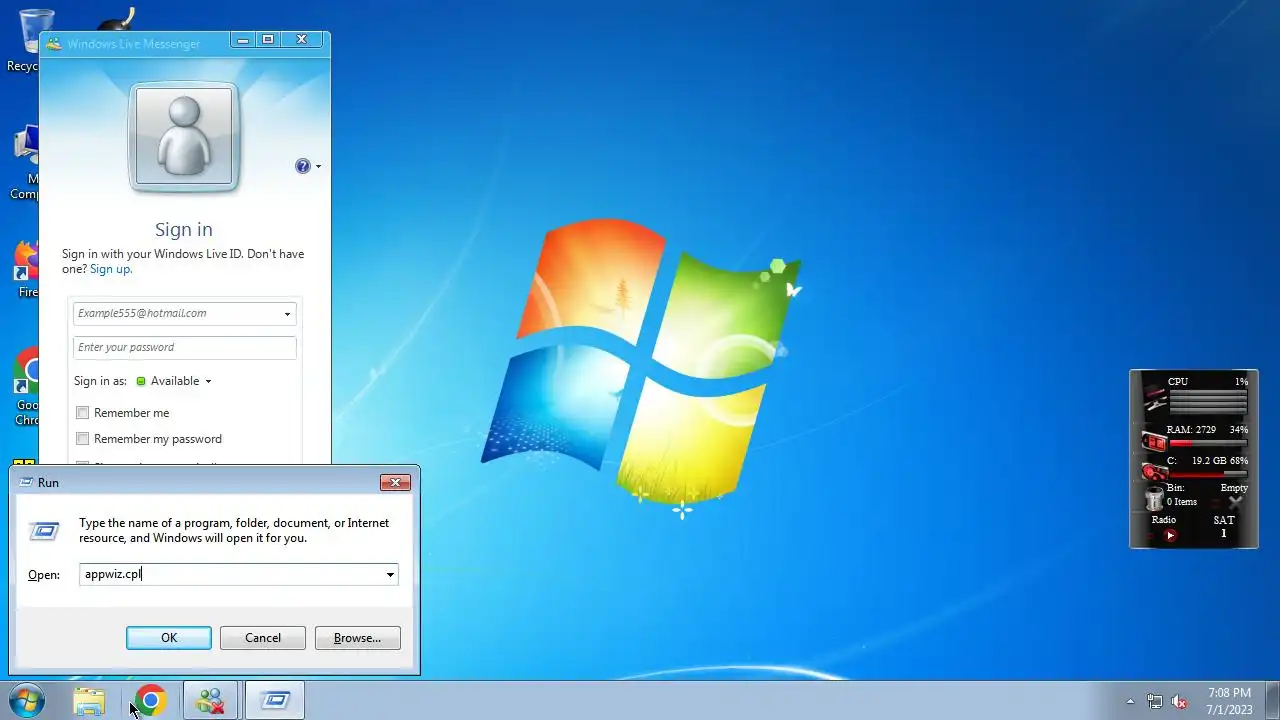Close the Windows Live Messenger window
This screenshot has width=1280, height=720.
pyautogui.click(x=302, y=40)
